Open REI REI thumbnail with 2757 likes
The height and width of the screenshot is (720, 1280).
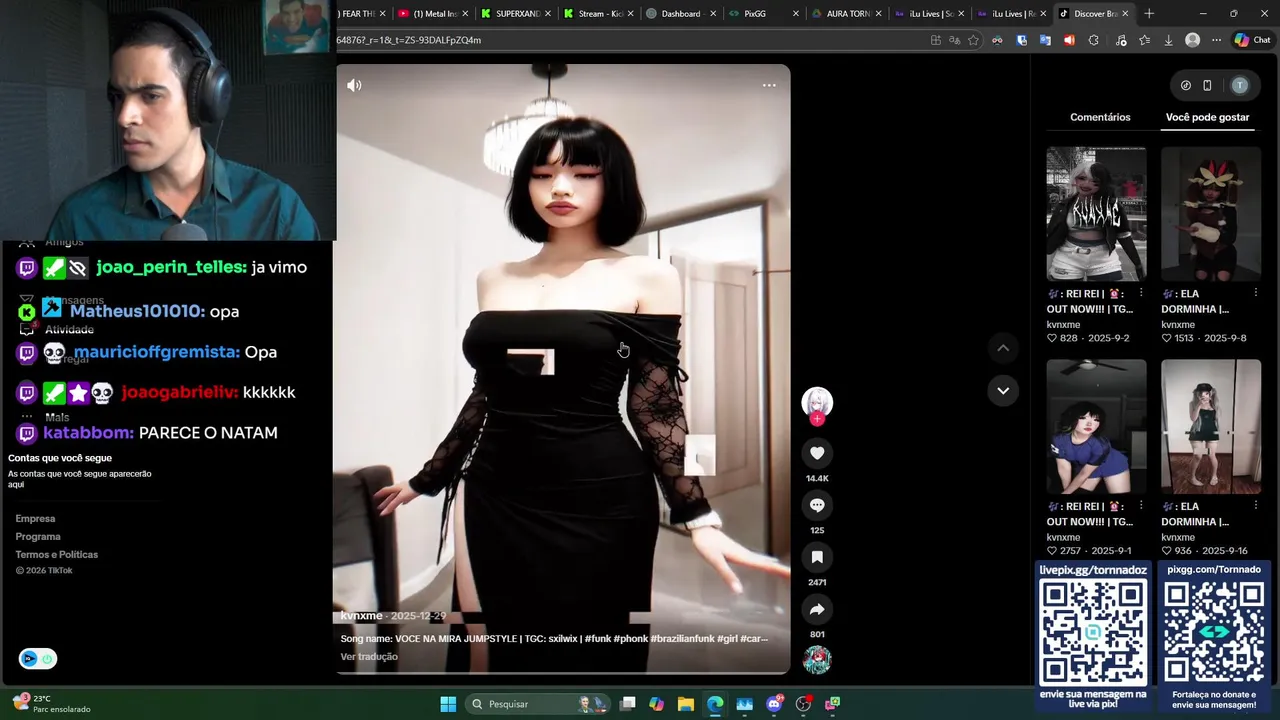pyautogui.click(x=1096, y=427)
